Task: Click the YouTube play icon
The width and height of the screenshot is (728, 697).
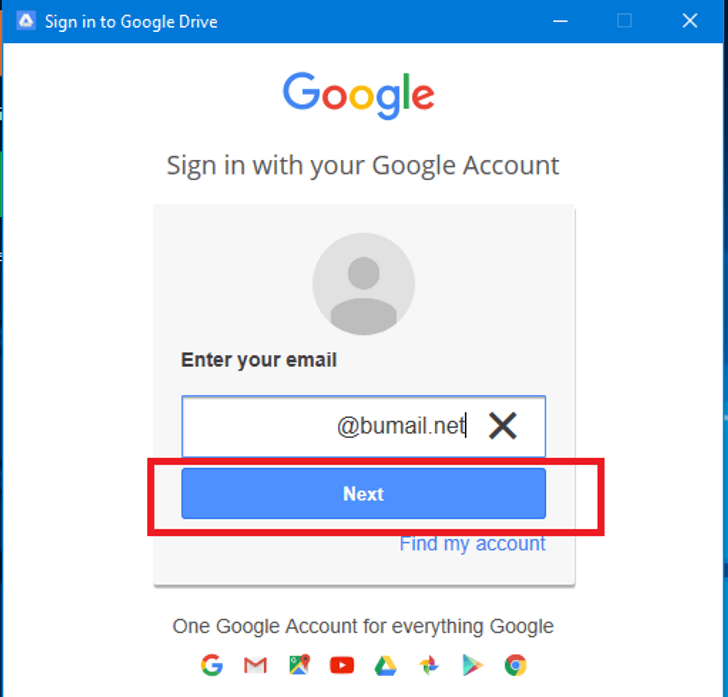Action: 342,665
